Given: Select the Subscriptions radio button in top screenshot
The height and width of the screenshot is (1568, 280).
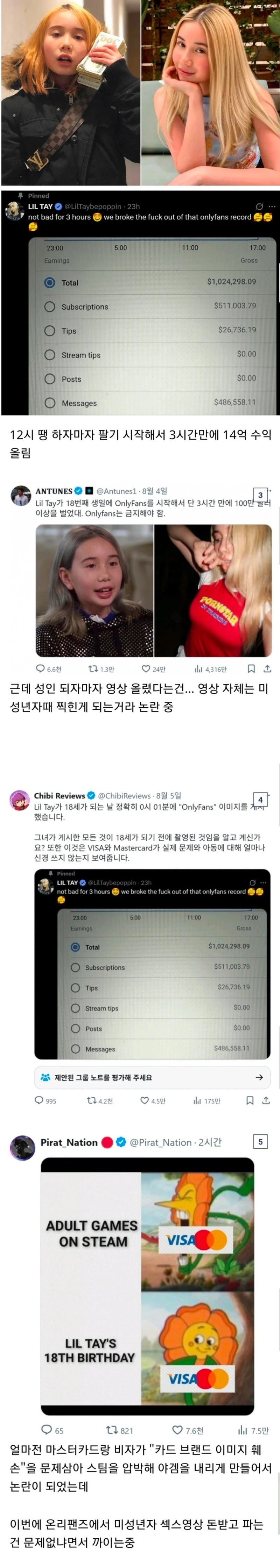Looking at the screenshot, I should coord(49,306).
